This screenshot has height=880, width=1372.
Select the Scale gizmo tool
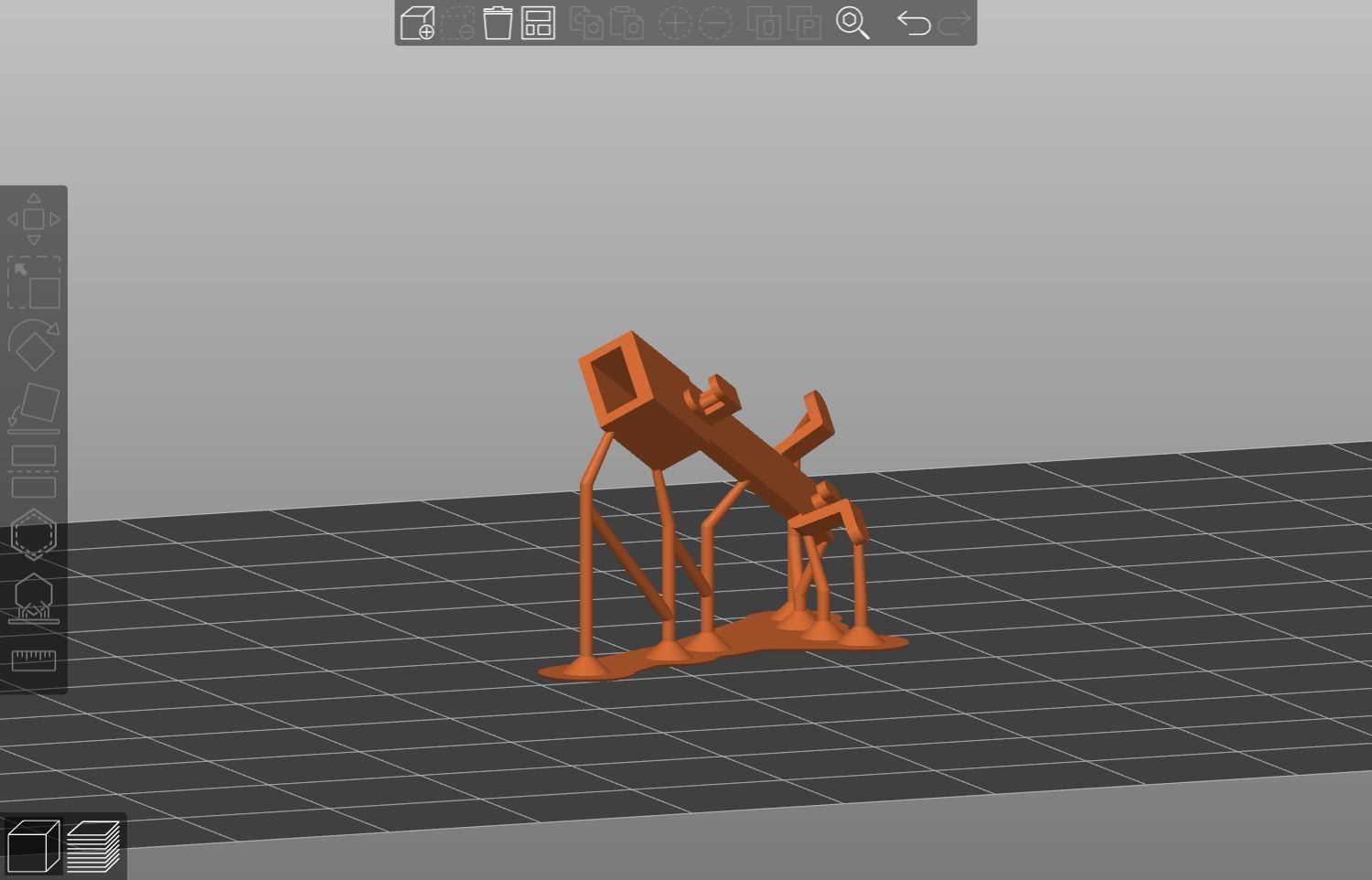[x=34, y=283]
